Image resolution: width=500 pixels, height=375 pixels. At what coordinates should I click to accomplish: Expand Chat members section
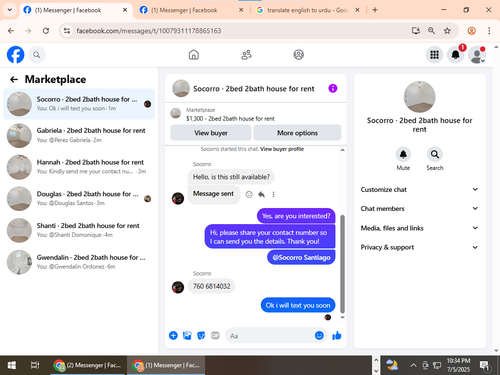[419, 209]
